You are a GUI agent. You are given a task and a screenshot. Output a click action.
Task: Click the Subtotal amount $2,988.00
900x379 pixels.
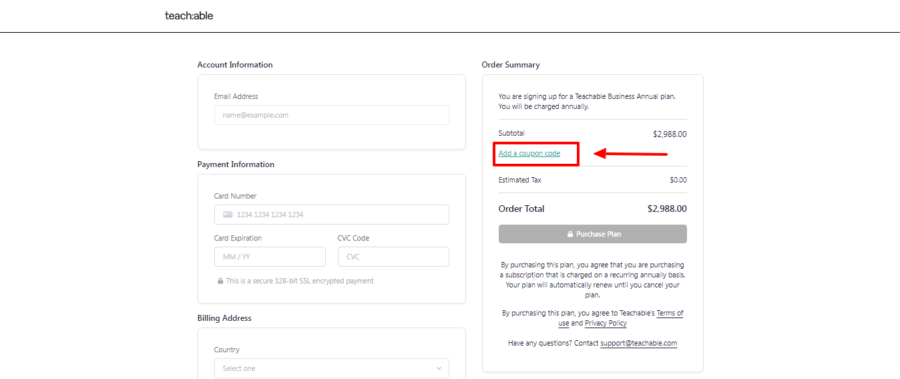[670, 134]
